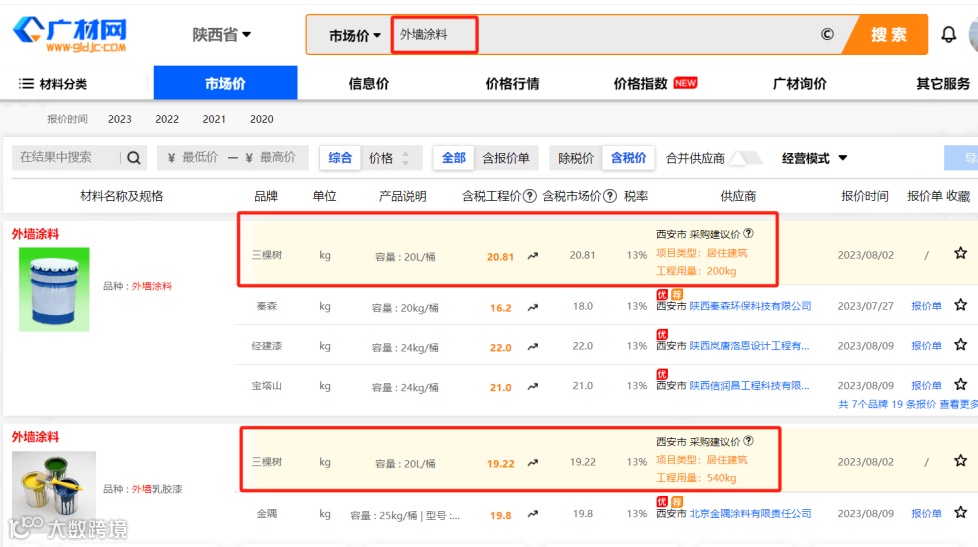Open the blue paint bucket thumbnail

click(54, 289)
